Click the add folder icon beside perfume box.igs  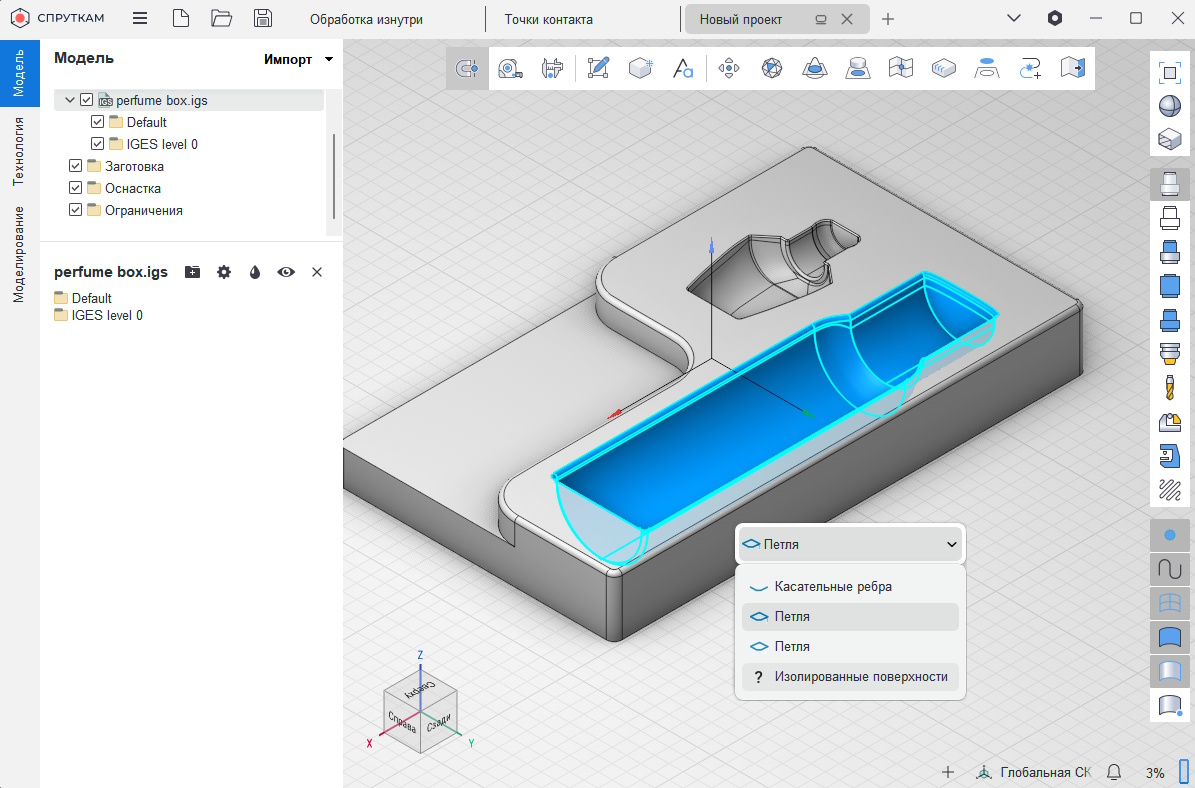click(192, 272)
